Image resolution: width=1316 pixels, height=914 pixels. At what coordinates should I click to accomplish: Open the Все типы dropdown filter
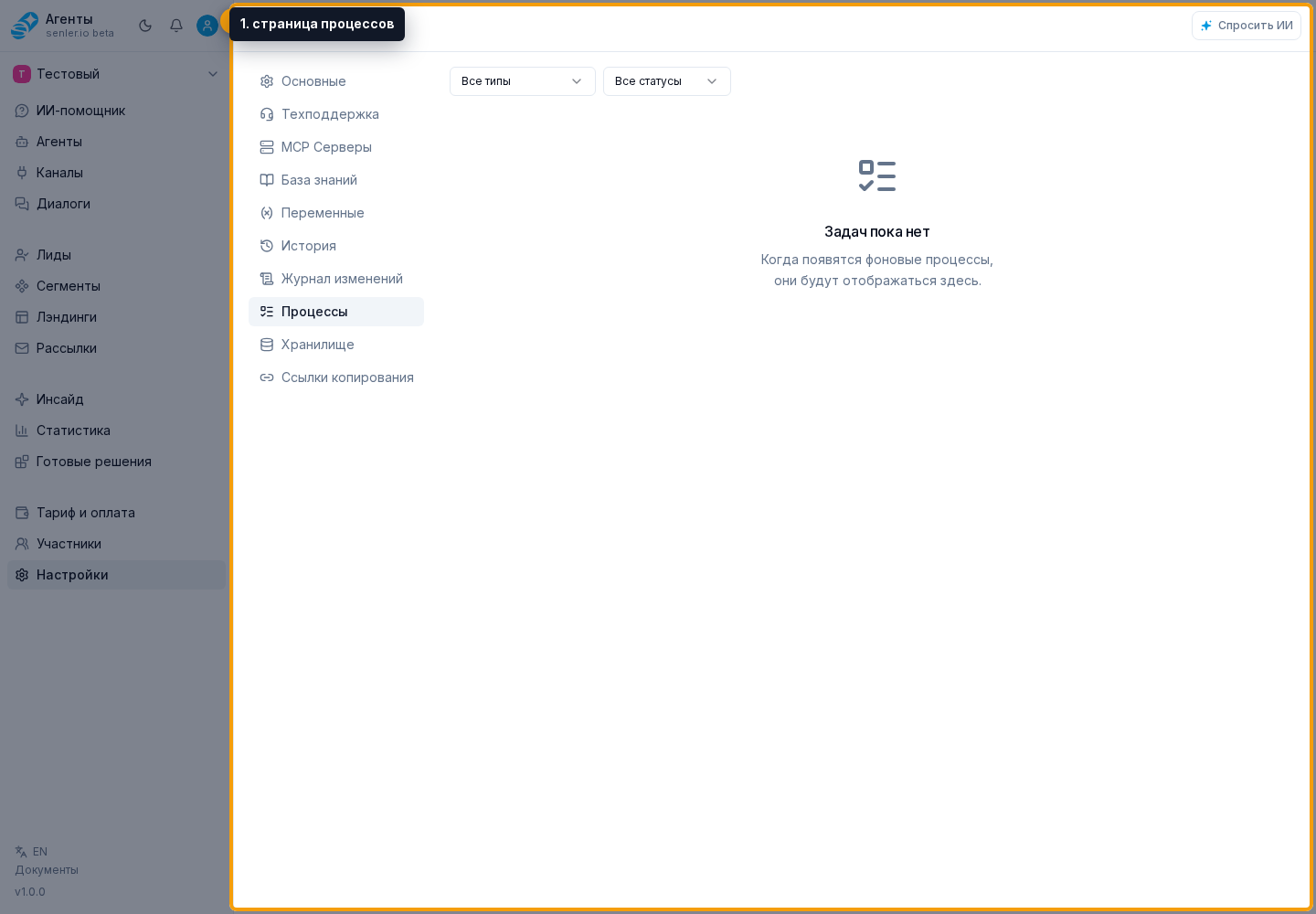523,81
